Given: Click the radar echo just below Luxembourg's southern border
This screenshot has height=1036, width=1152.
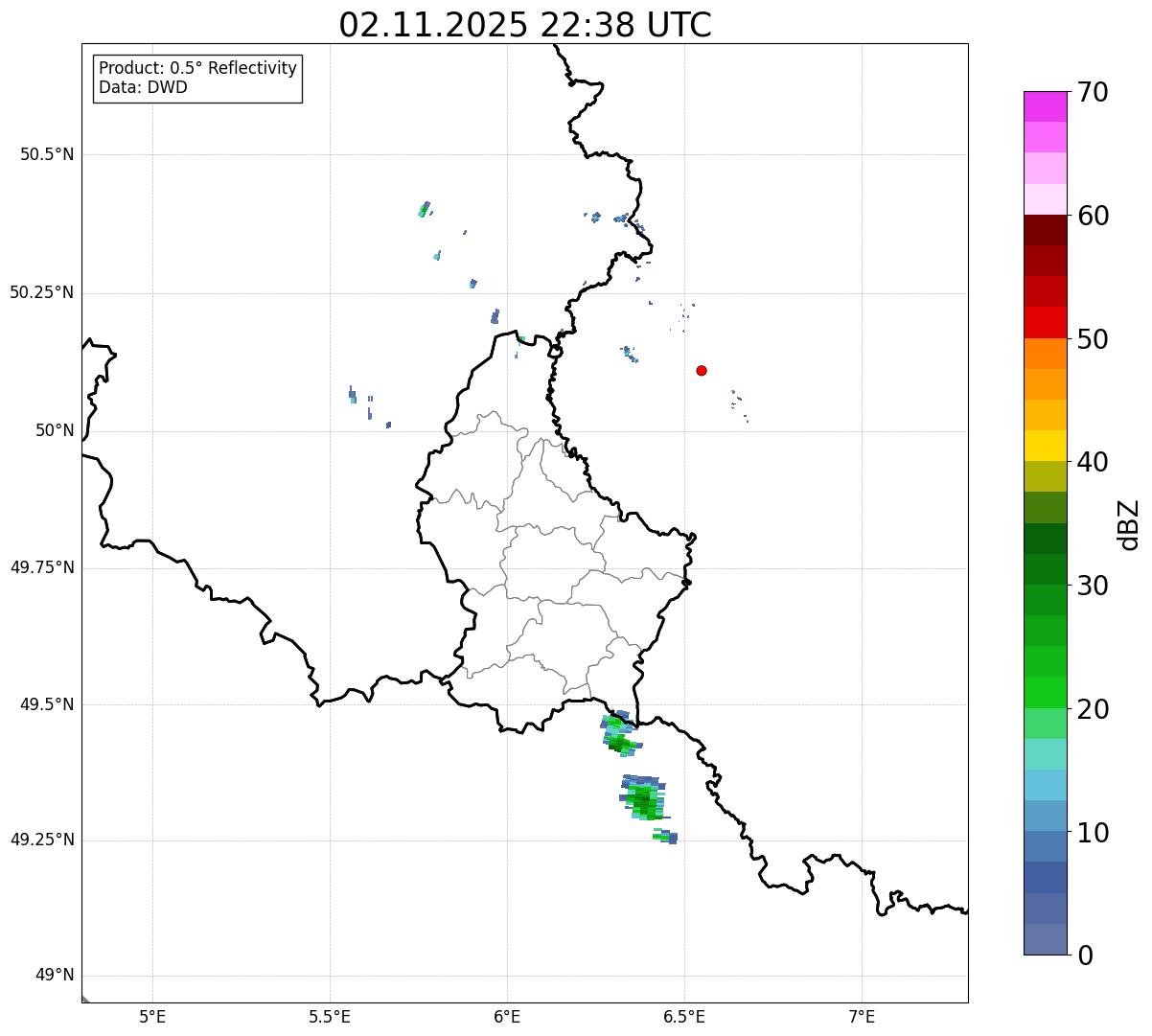Looking at the screenshot, I should pos(619,734).
